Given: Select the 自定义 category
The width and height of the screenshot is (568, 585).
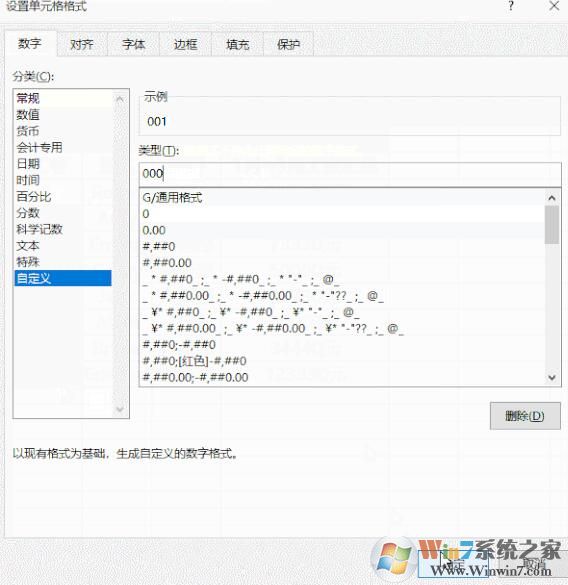Looking at the screenshot, I should click(x=63, y=278).
